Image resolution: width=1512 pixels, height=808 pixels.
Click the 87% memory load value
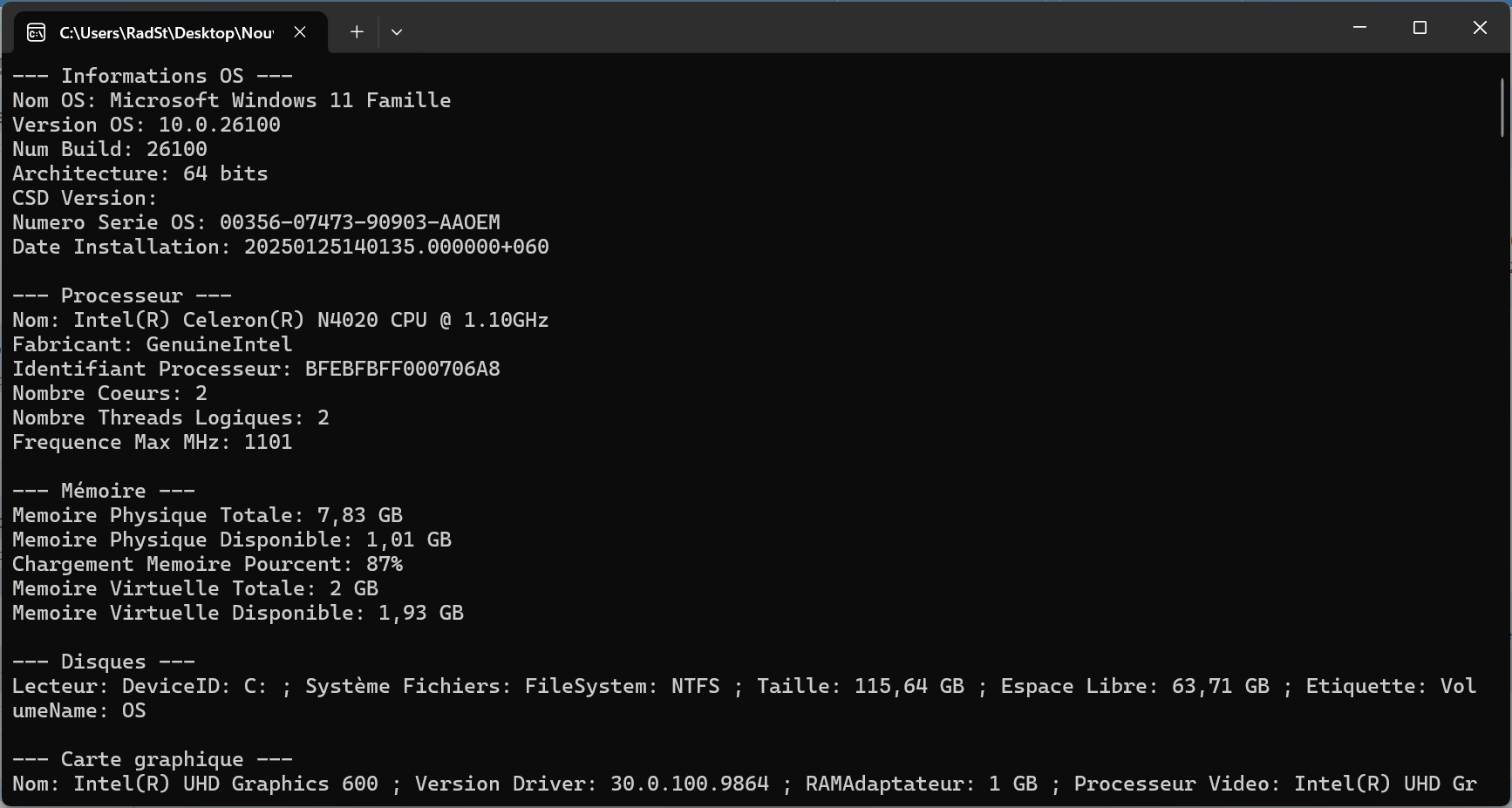click(384, 564)
